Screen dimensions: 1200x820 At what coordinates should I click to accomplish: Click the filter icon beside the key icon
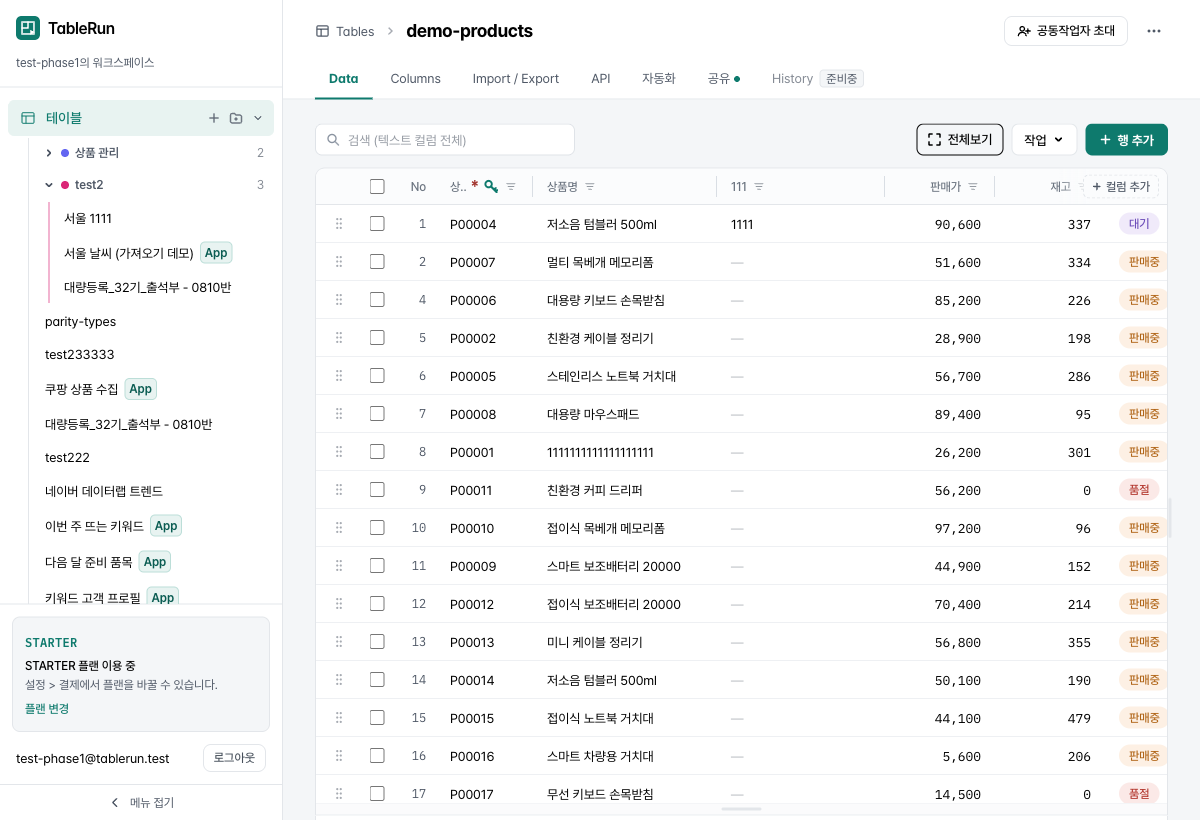click(x=511, y=187)
